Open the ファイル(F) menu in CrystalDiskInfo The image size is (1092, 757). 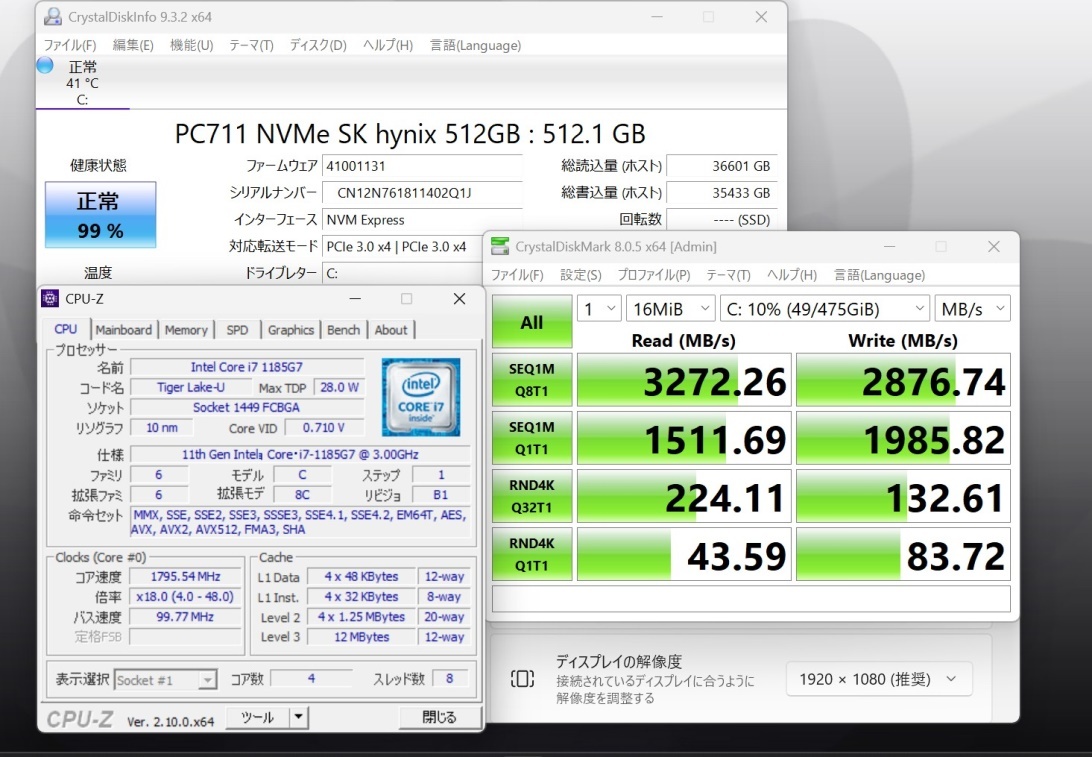point(70,45)
